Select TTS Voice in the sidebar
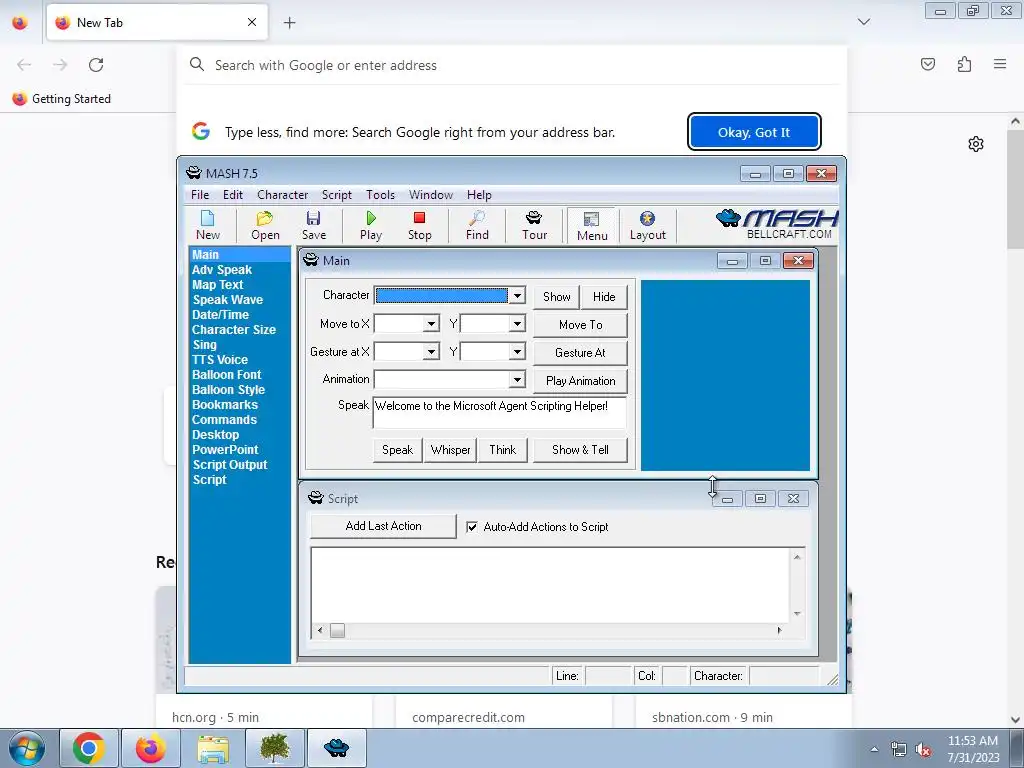This screenshot has width=1024, height=768. (x=219, y=360)
